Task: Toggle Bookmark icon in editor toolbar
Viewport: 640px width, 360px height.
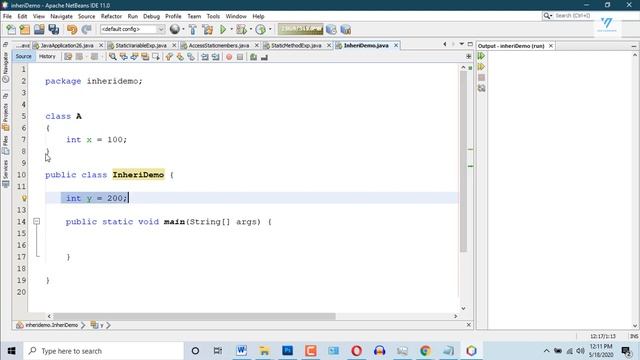Action: (x=191, y=57)
